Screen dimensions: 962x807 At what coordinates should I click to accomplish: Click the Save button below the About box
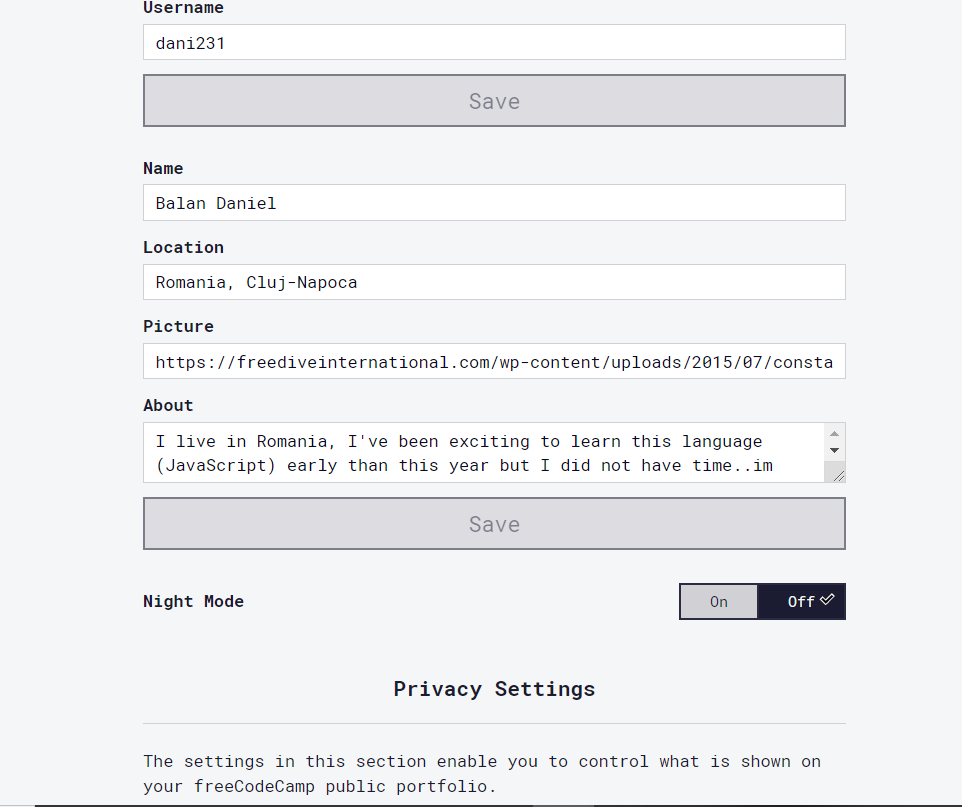(x=494, y=523)
